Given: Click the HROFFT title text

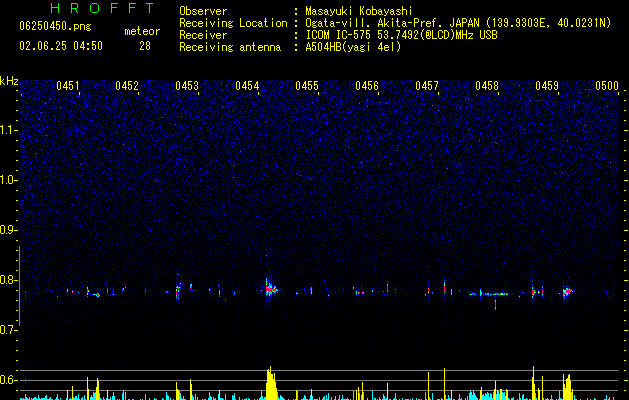Looking at the screenshot, I should [x=102, y=8].
